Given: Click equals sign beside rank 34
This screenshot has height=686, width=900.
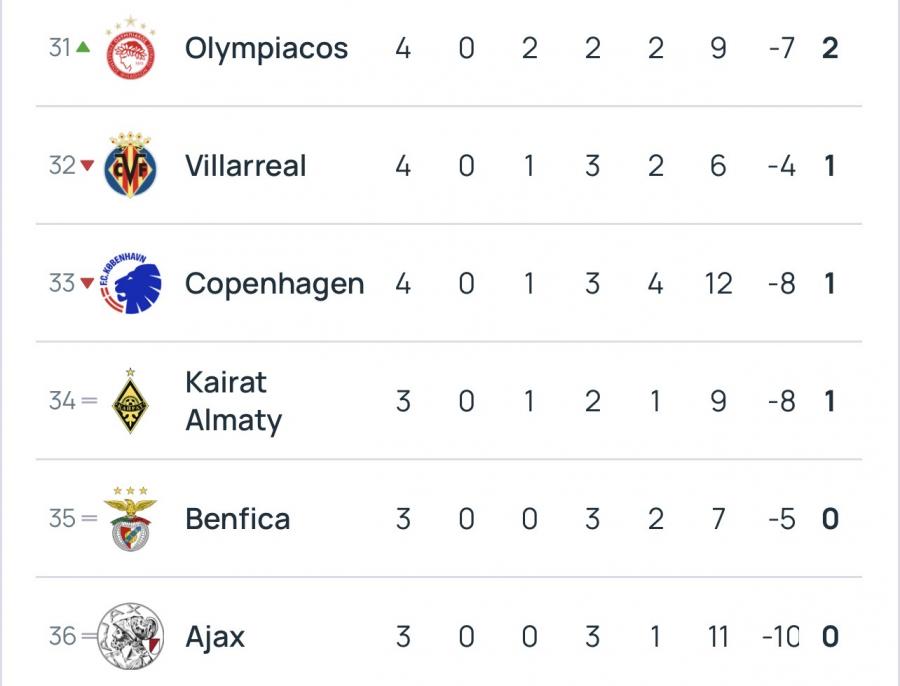Looking at the screenshot, I should (89, 402).
